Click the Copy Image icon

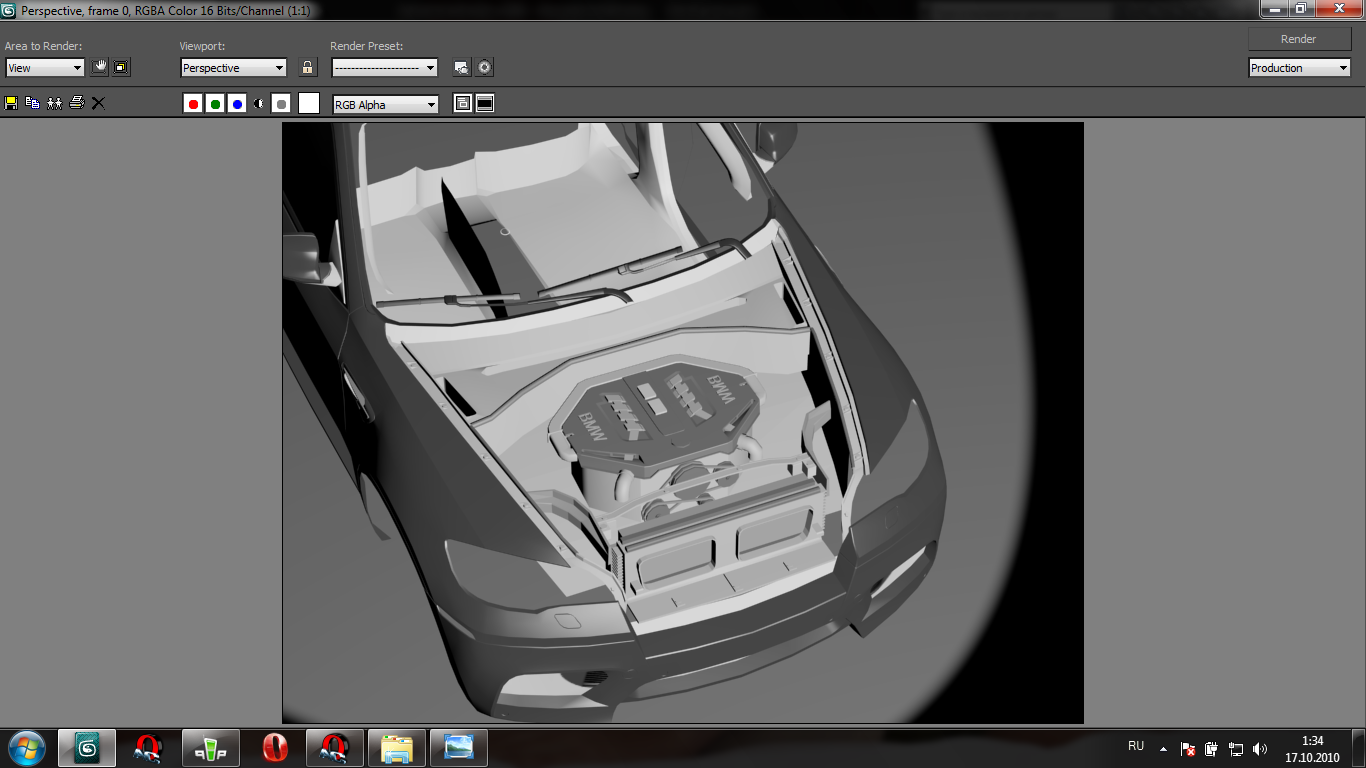coord(33,103)
